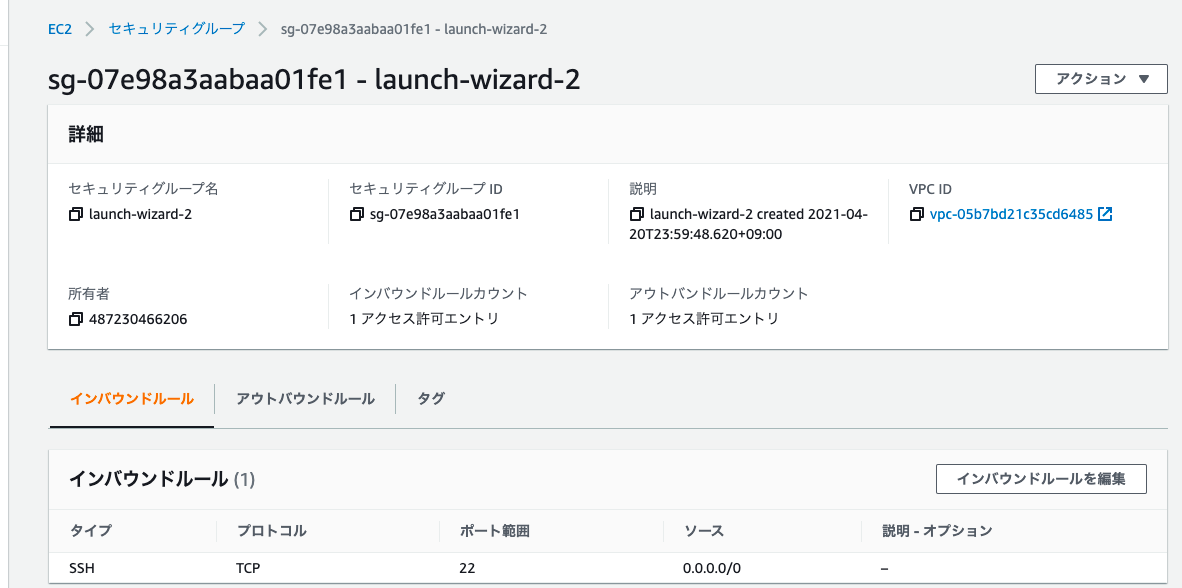
Task: Click the ポート範囲 column header
Action: pos(495,531)
